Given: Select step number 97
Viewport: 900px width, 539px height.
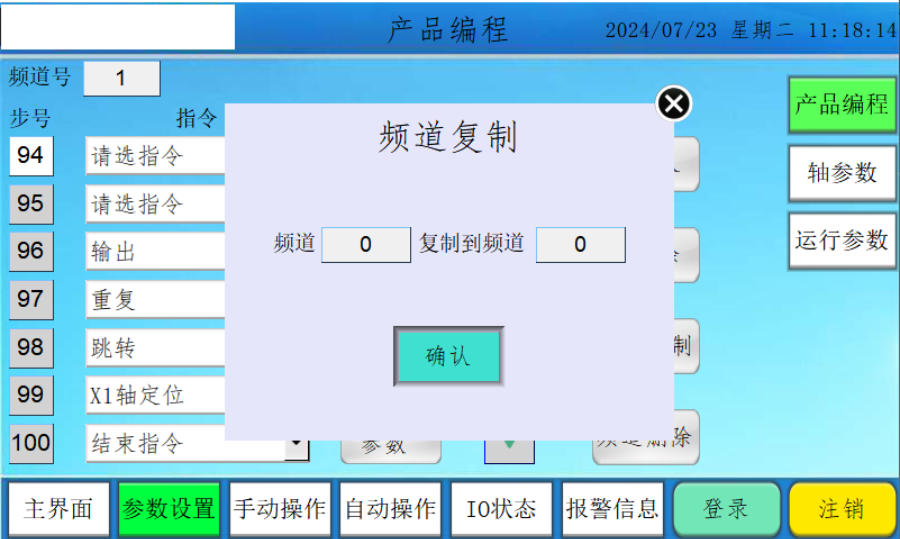Looking at the screenshot, I should click(x=31, y=299).
